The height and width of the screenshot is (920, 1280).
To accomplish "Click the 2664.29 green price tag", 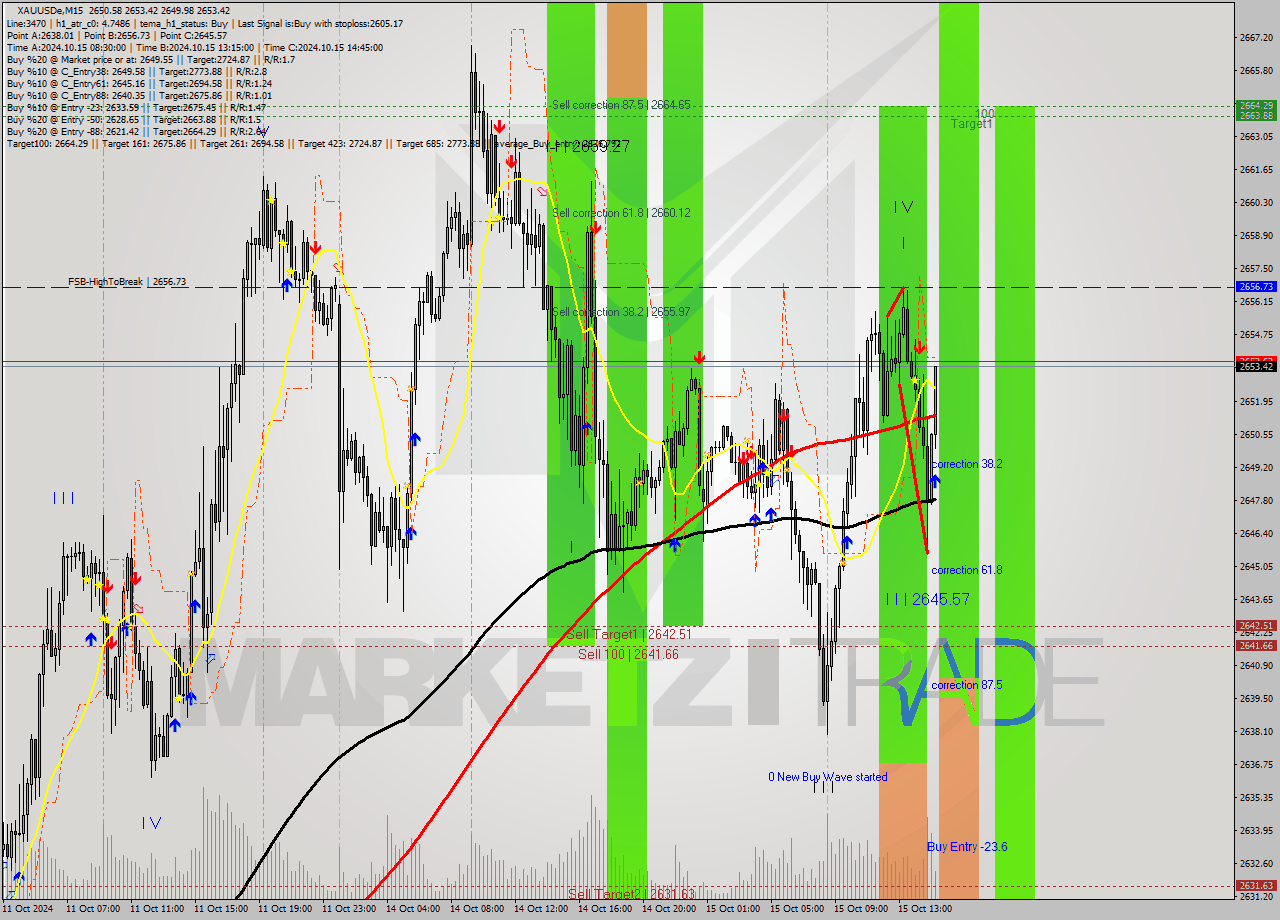I will pyautogui.click(x=1256, y=105).
